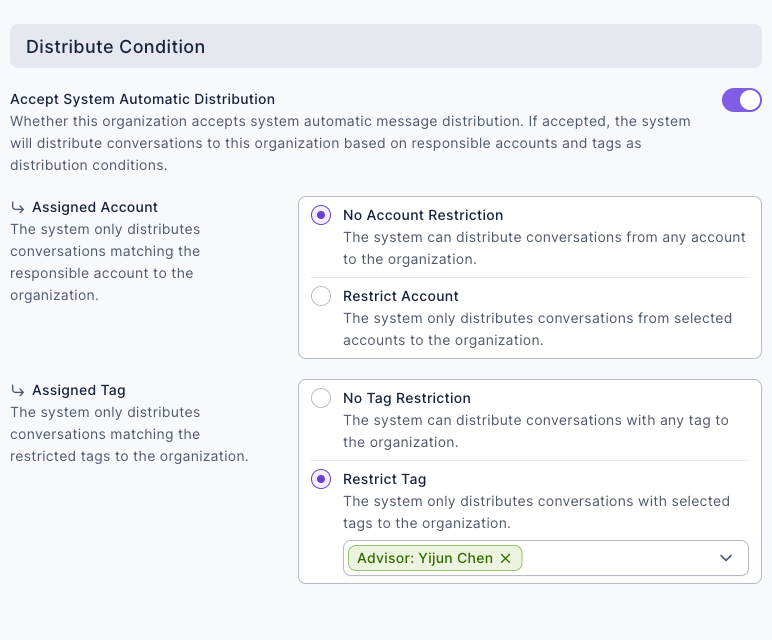
Task: Click description "from any account to the organization"
Action: pyautogui.click(x=545, y=248)
